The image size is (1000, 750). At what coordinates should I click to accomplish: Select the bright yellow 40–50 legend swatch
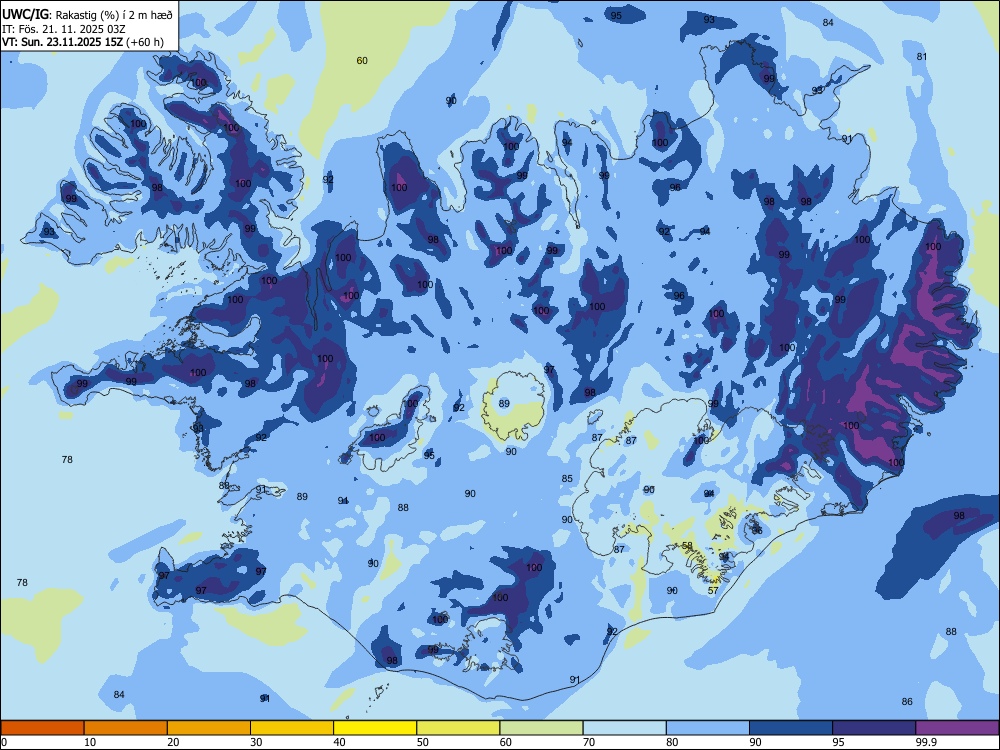coord(375,728)
